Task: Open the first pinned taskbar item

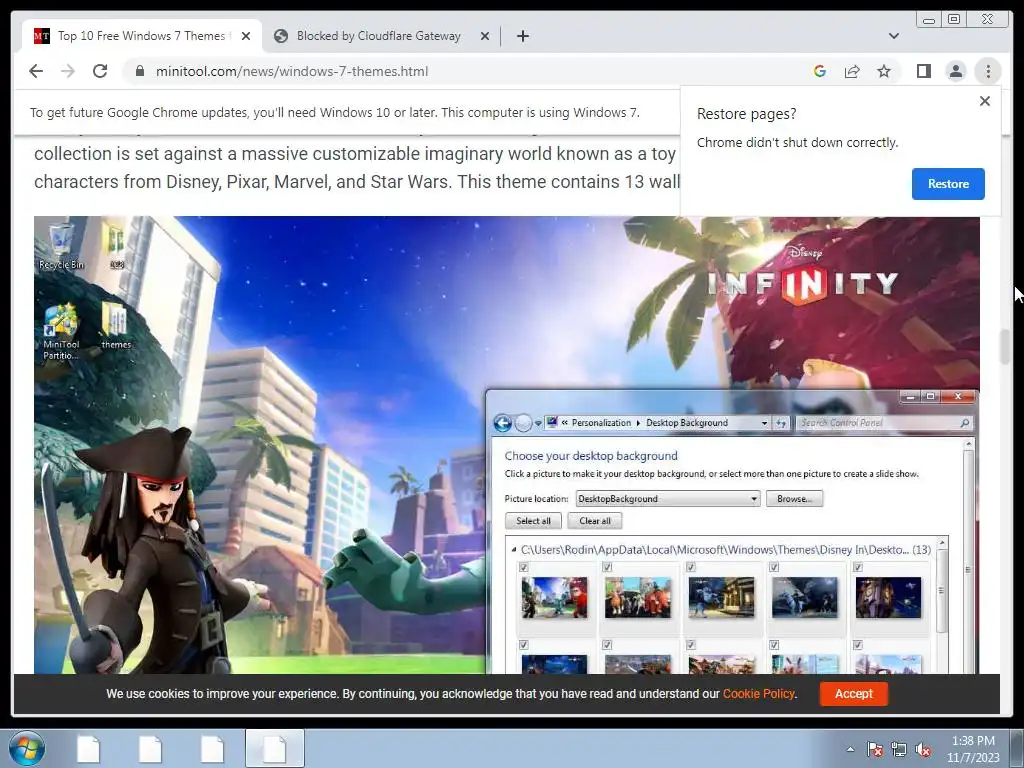Action: [88, 748]
